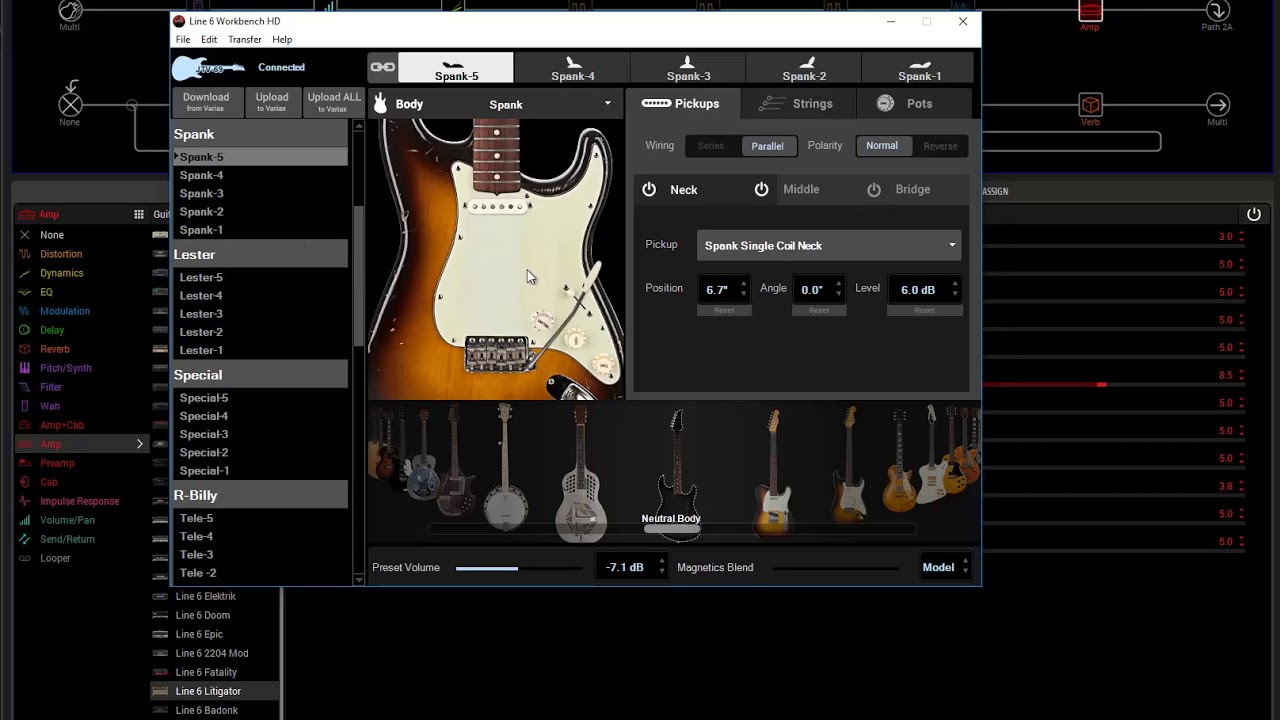Select the Spank-5 switch position tab
This screenshot has height=720, width=1280.
[x=456, y=68]
